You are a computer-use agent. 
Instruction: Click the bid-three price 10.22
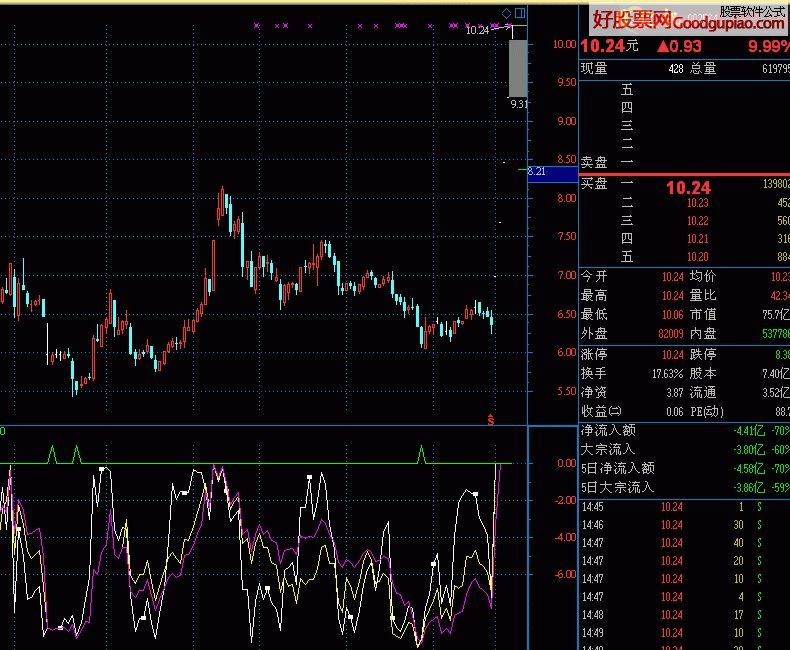[698, 221]
